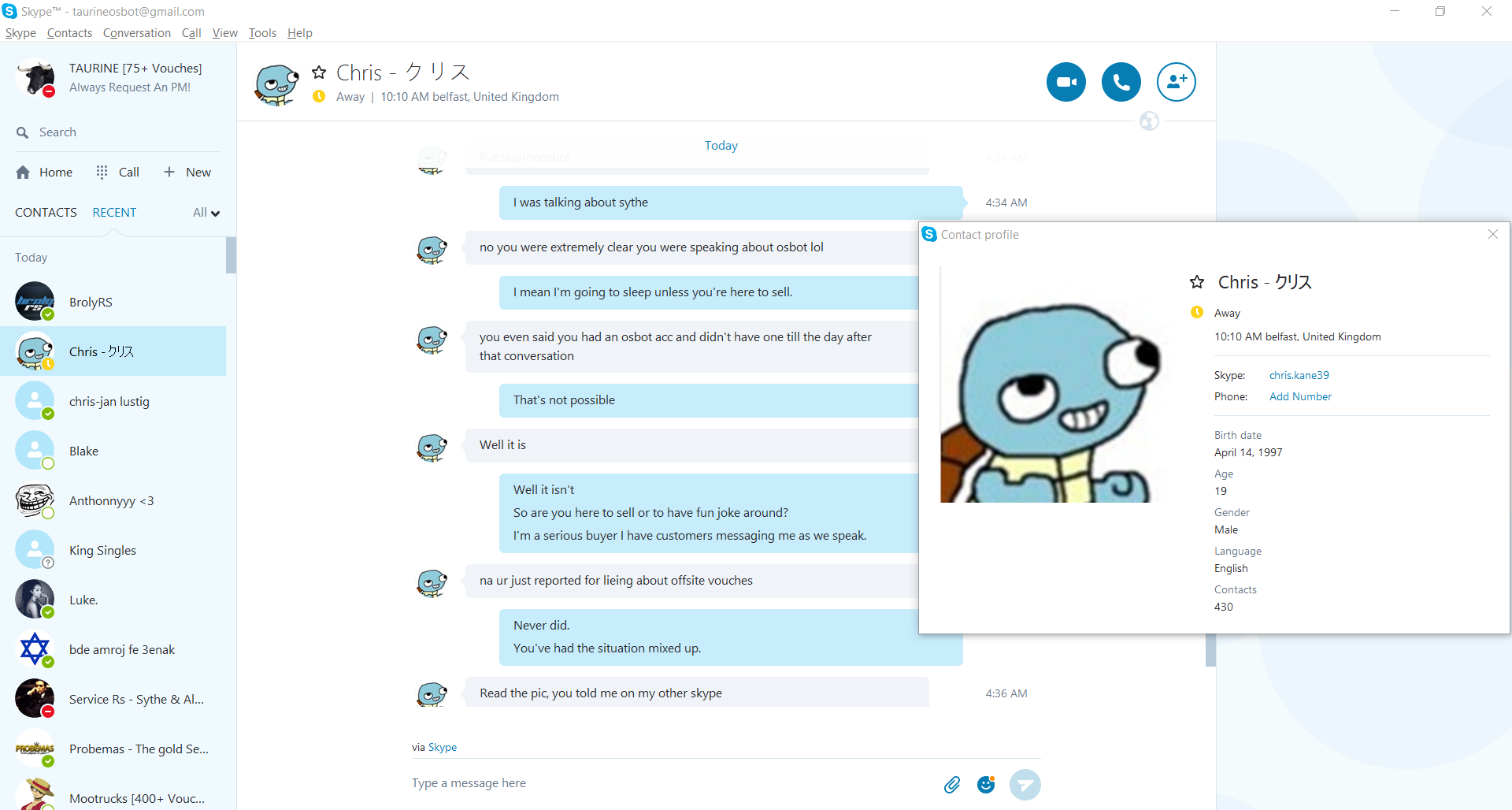Screen dimensions: 1512x810
Task: Open the Luke. conversation
Action: 113,600
